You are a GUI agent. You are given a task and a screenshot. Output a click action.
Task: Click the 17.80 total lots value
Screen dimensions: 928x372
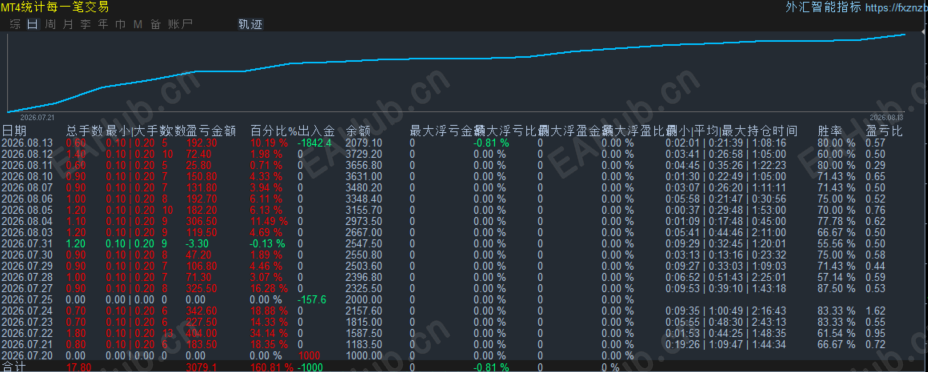pyautogui.click(x=78, y=367)
